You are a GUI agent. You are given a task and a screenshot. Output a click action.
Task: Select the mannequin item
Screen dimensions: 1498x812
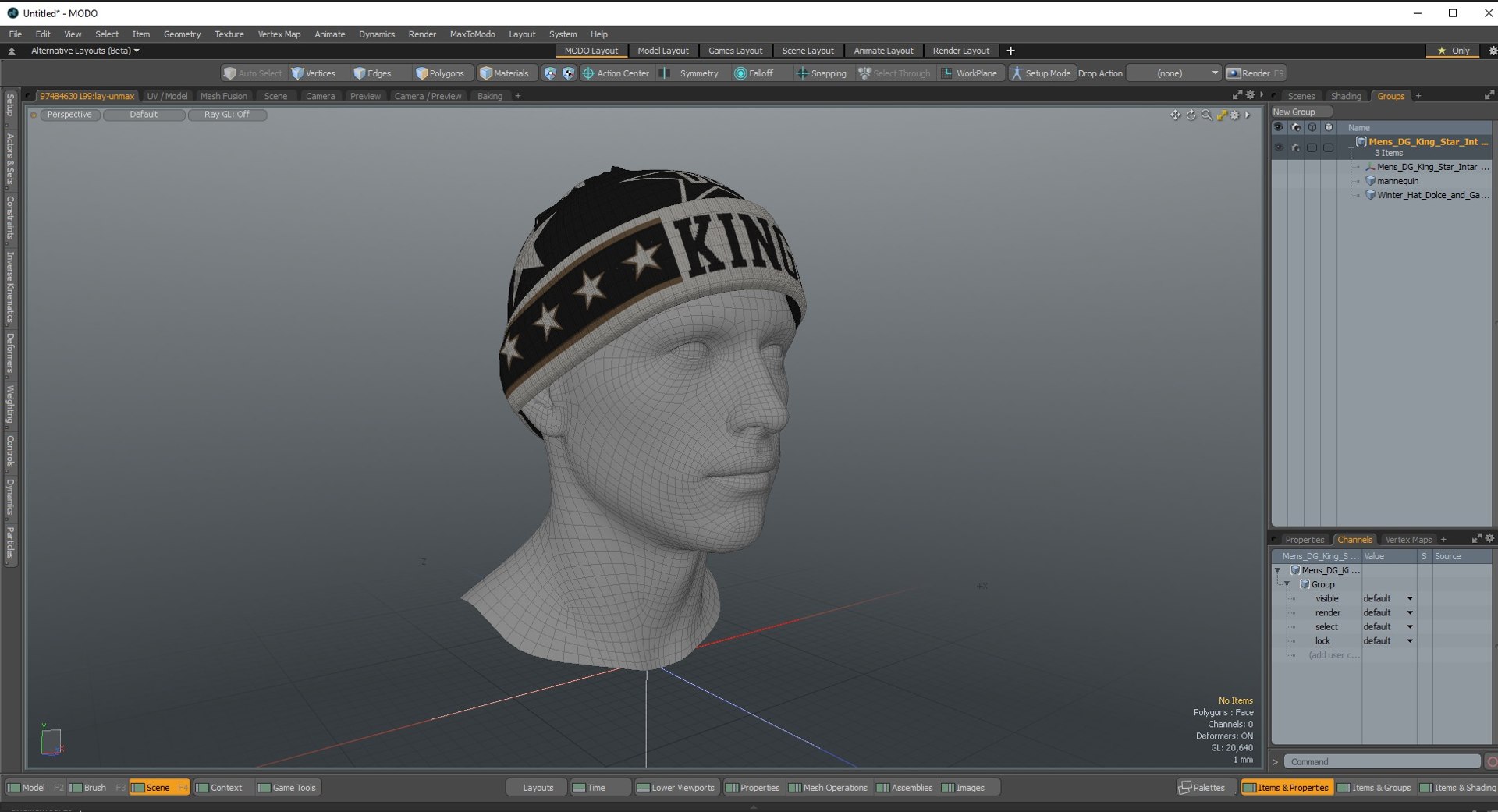click(x=1397, y=181)
